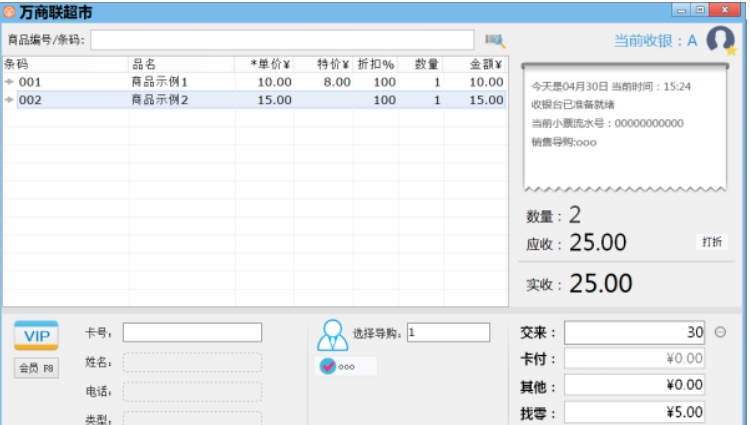Click the 卡付 field showing ¥0.00
This screenshot has width=750, height=425.
[634, 359]
